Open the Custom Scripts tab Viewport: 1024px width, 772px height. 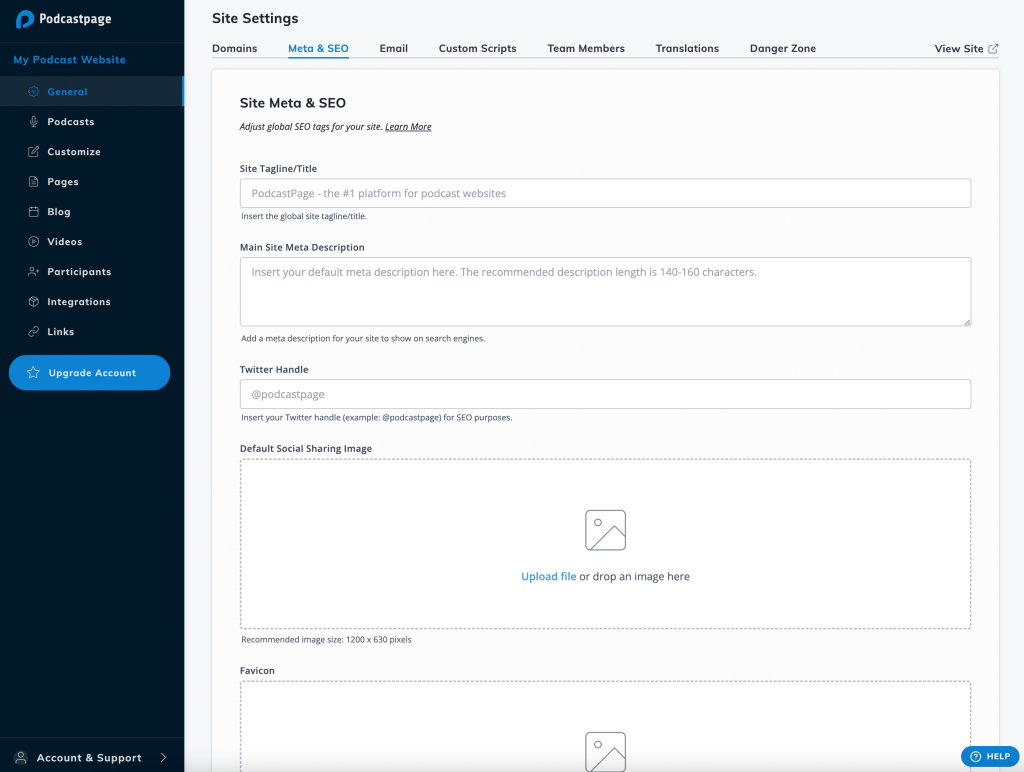coord(477,48)
